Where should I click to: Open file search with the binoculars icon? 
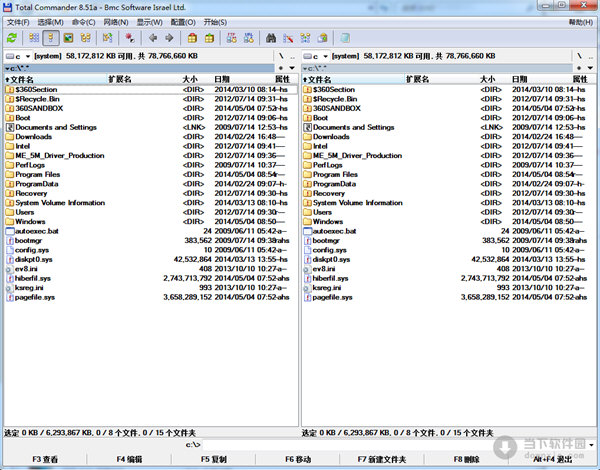click(271, 37)
